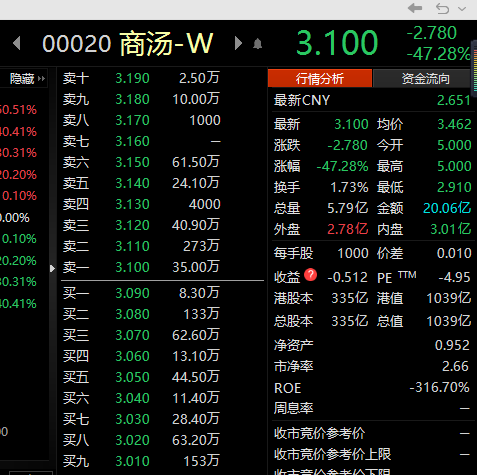
Task: Select the 买九 3.010 bid row
Action: click(x=162, y=461)
